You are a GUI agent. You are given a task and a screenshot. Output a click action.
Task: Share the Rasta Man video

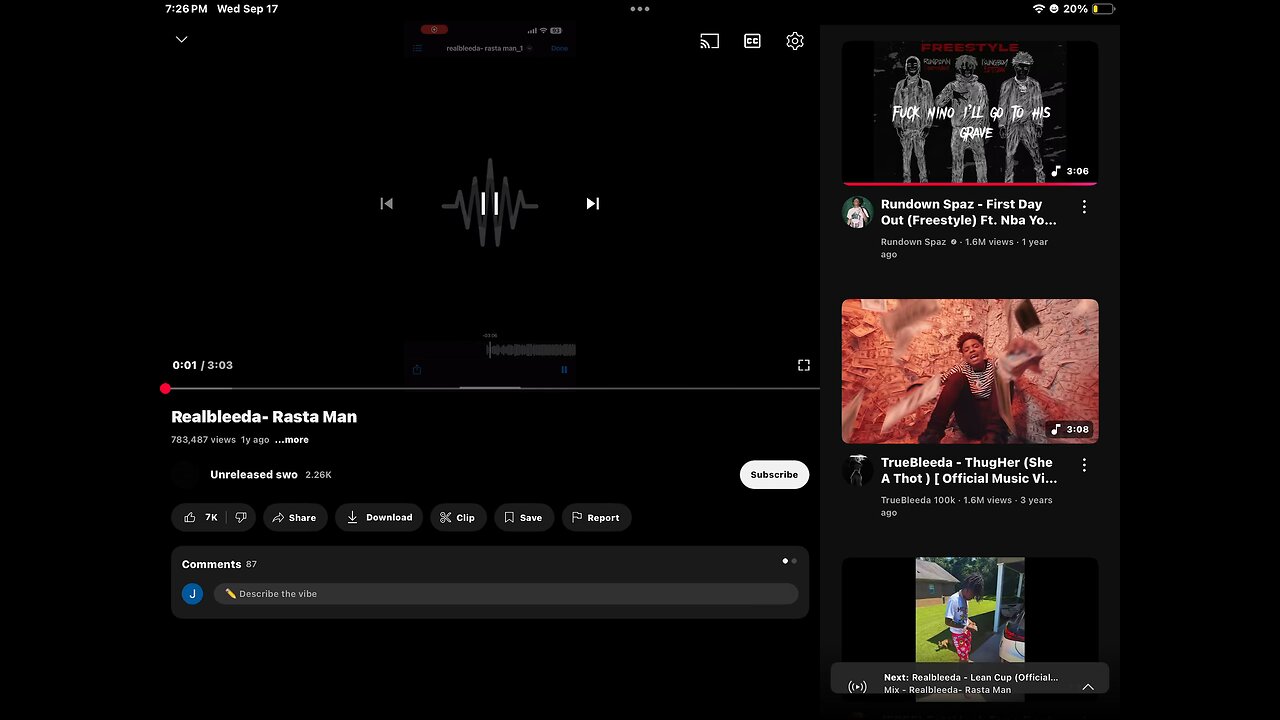pos(295,518)
